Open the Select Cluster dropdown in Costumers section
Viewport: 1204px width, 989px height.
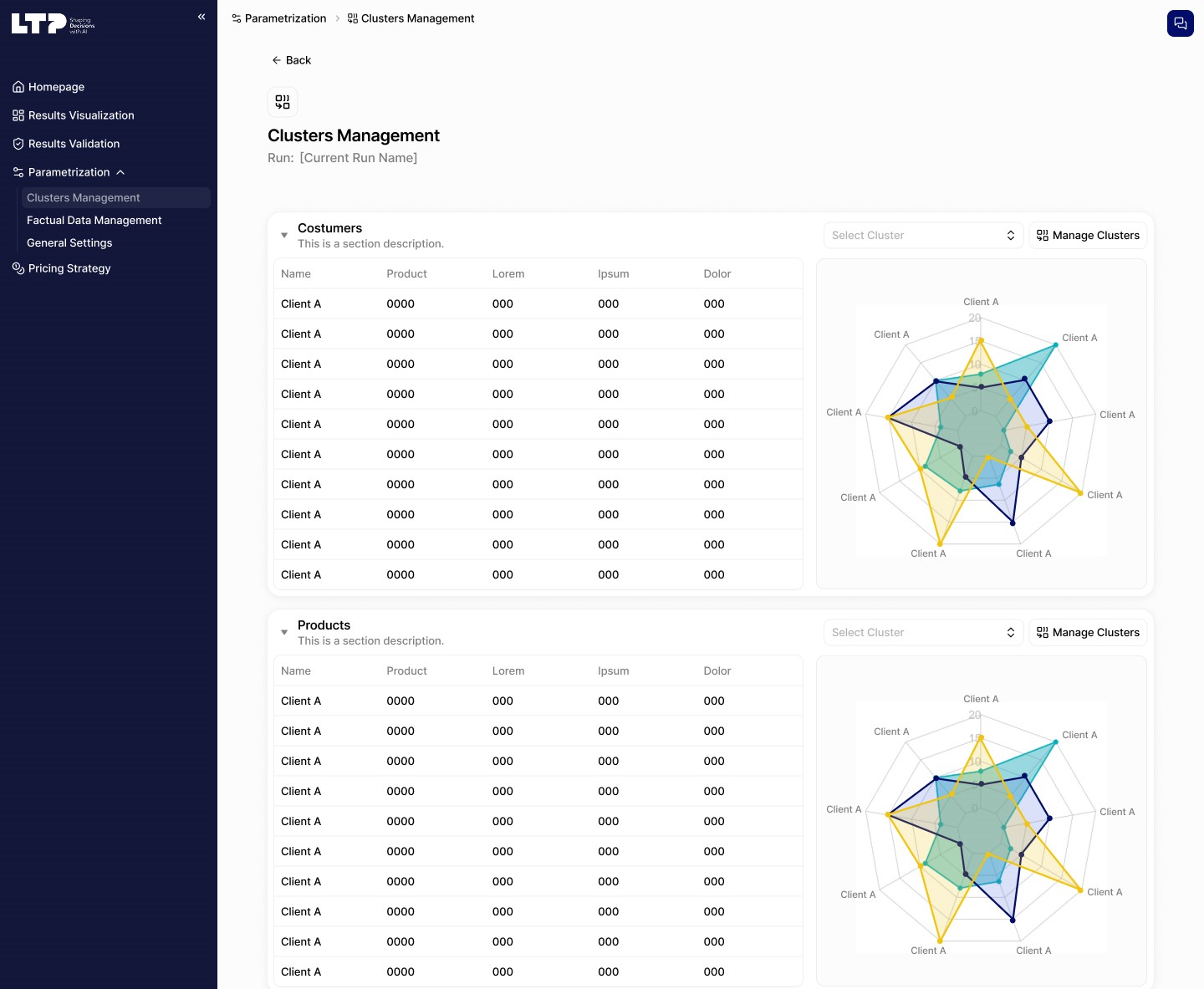(x=922, y=235)
